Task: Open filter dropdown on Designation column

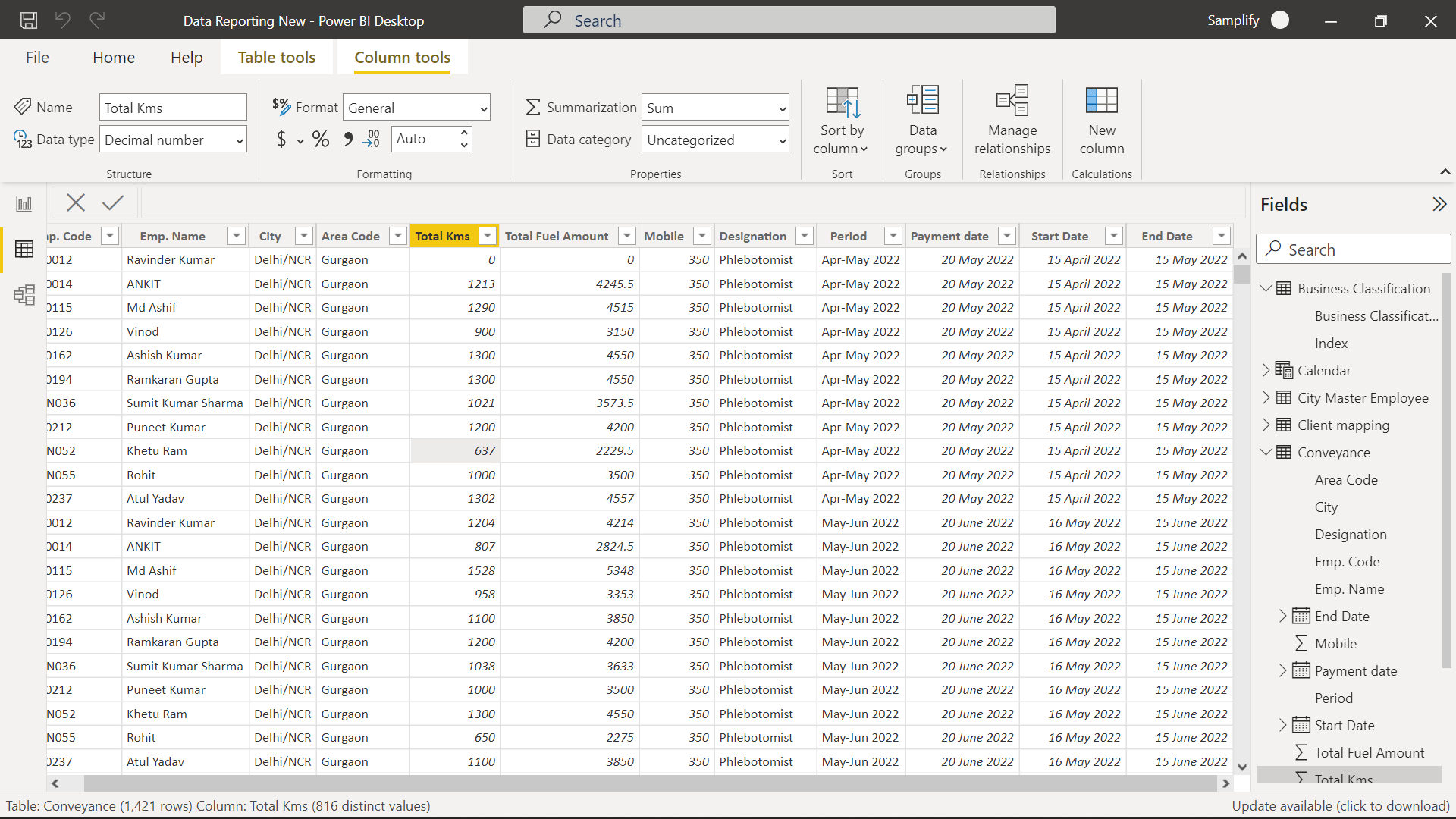Action: [805, 236]
